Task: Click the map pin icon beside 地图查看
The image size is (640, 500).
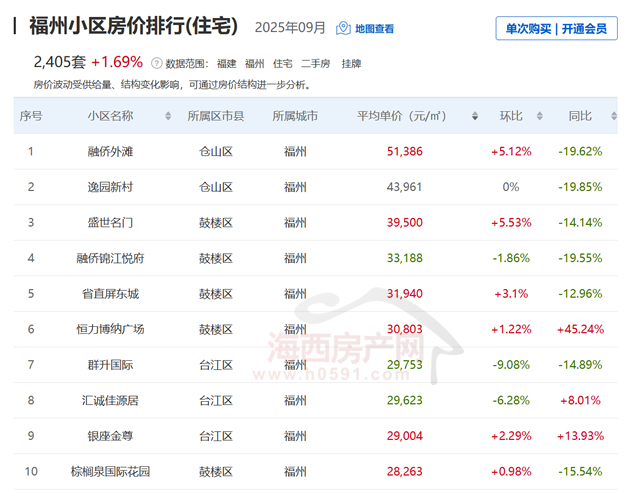Action: click(x=343, y=28)
